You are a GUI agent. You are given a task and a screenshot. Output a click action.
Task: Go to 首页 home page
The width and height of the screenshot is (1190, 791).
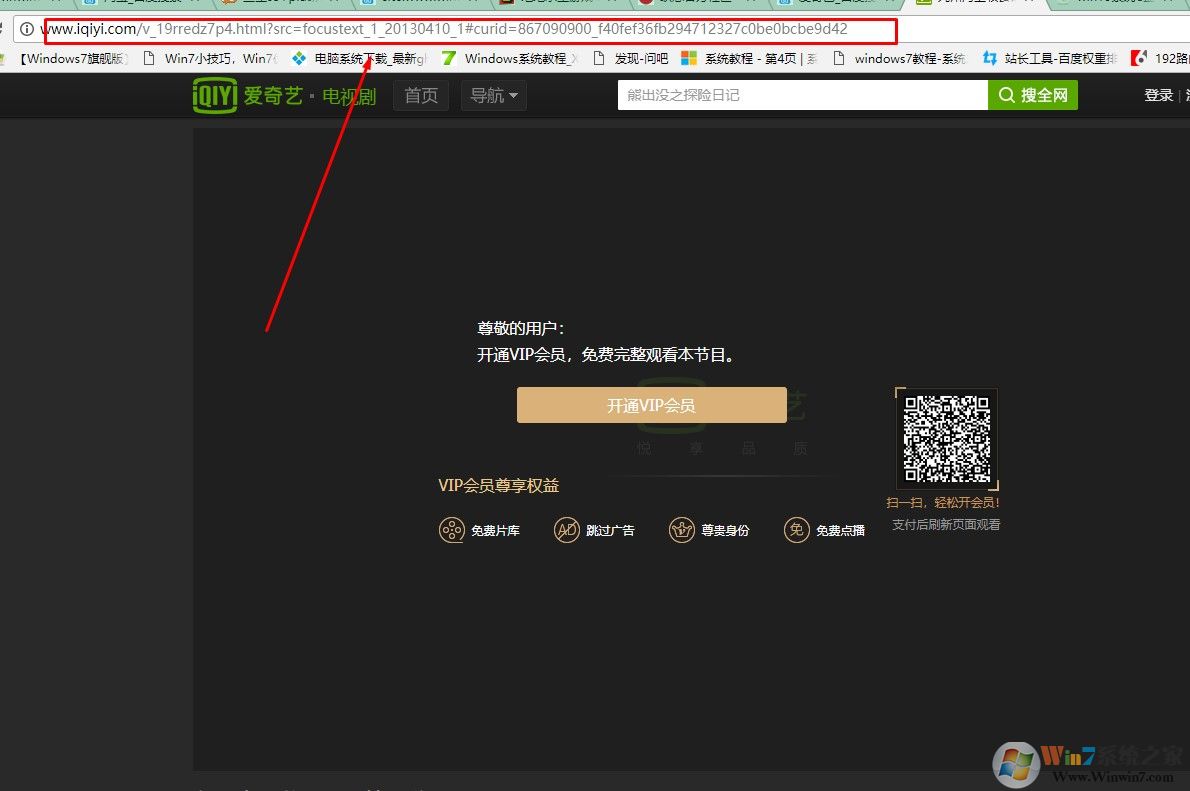(421, 96)
